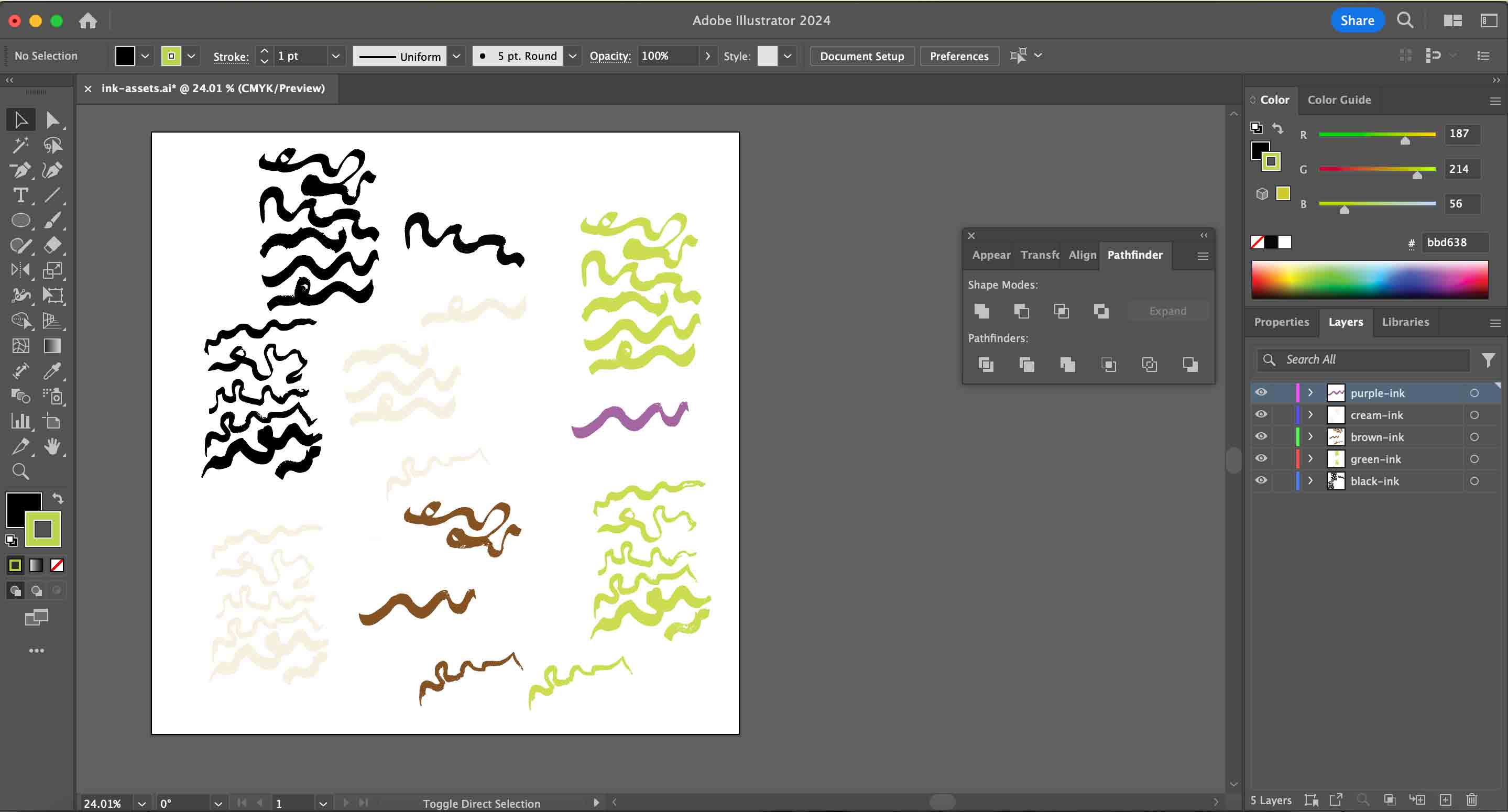Open the Appear tab

click(990, 255)
